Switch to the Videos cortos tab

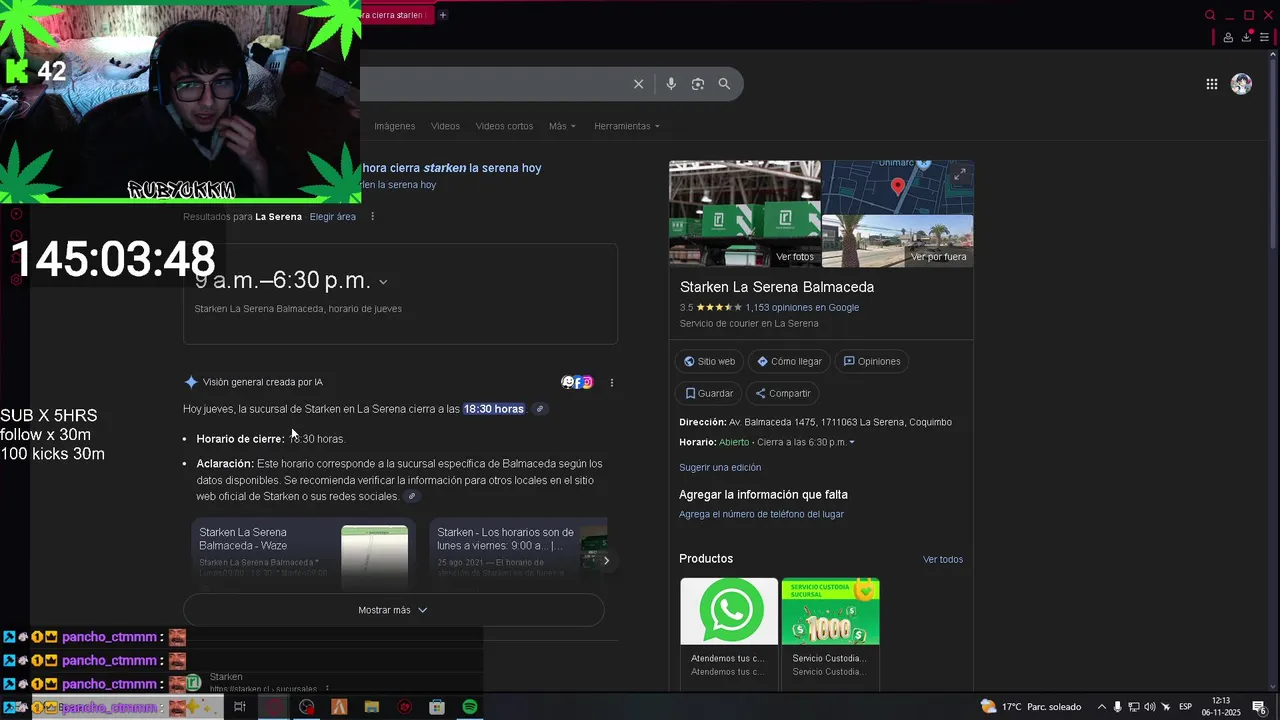point(504,126)
